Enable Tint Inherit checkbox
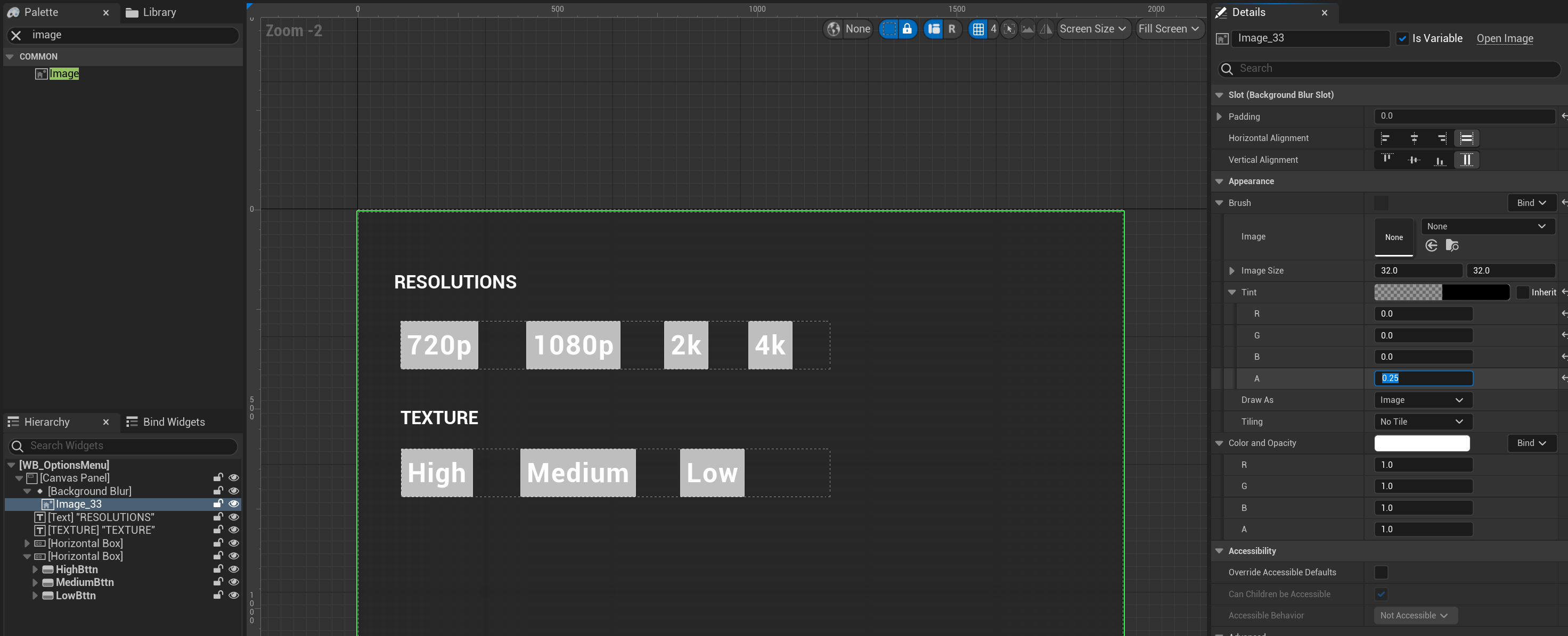 (x=1522, y=293)
